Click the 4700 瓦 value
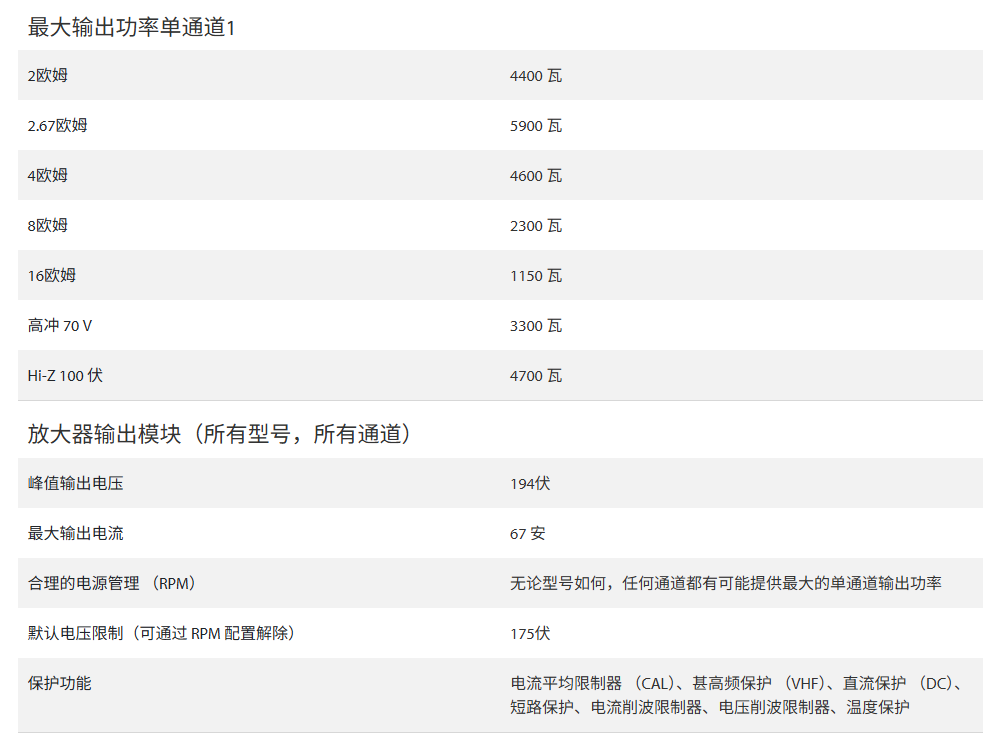Viewport: 990px width, 741px height. (x=536, y=376)
